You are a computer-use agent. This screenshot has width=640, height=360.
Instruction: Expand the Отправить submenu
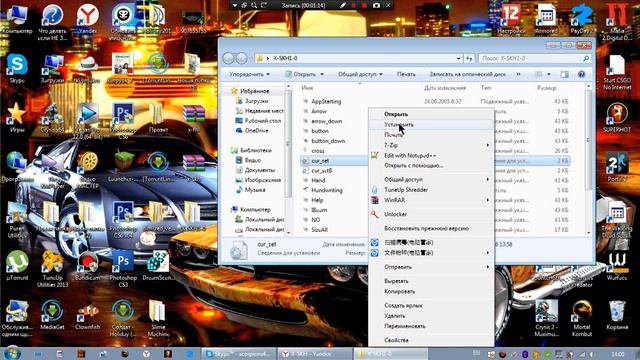tap(431, 267)
